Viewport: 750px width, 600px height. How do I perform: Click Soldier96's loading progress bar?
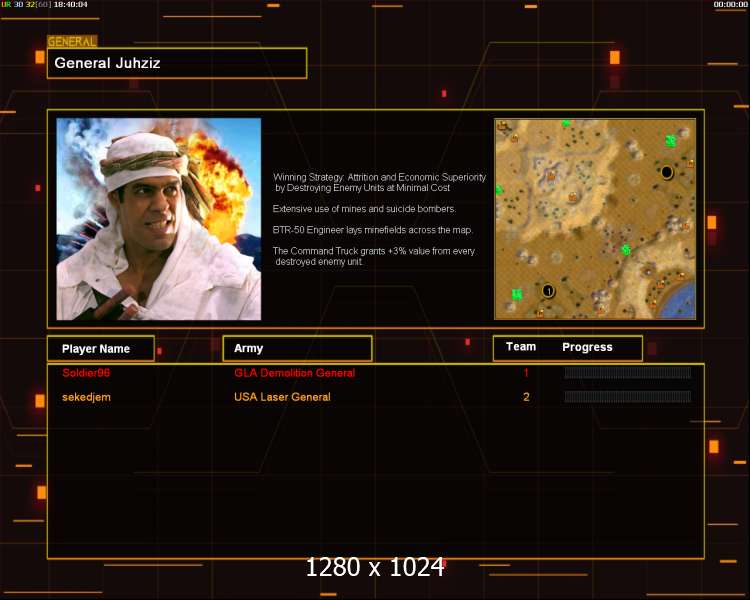point(628,373)
